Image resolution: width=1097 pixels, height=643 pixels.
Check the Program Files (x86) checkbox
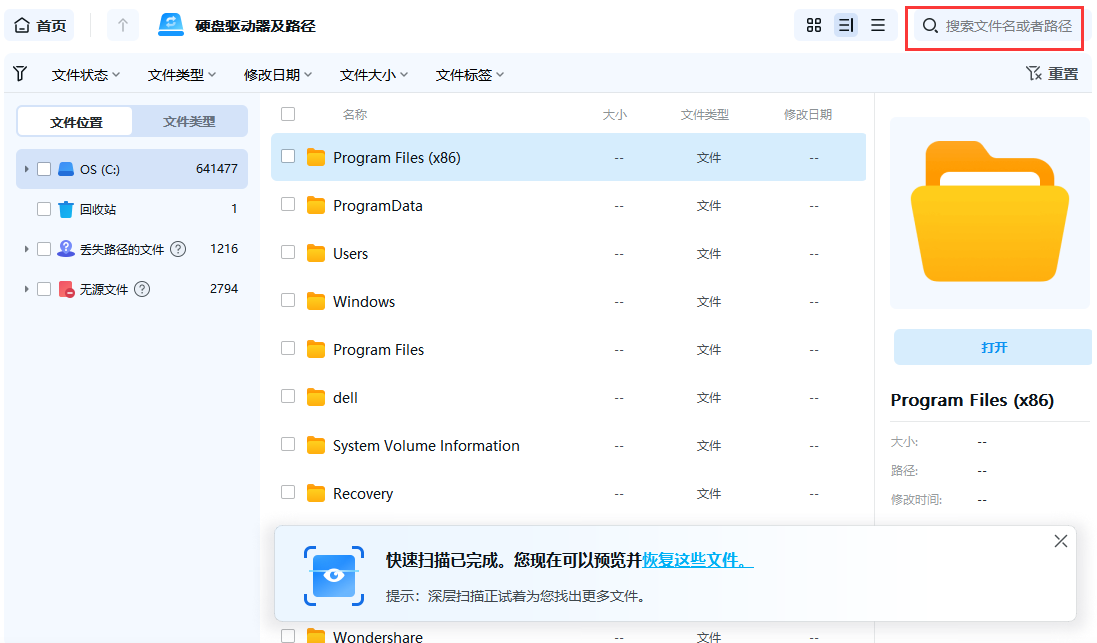288,157
